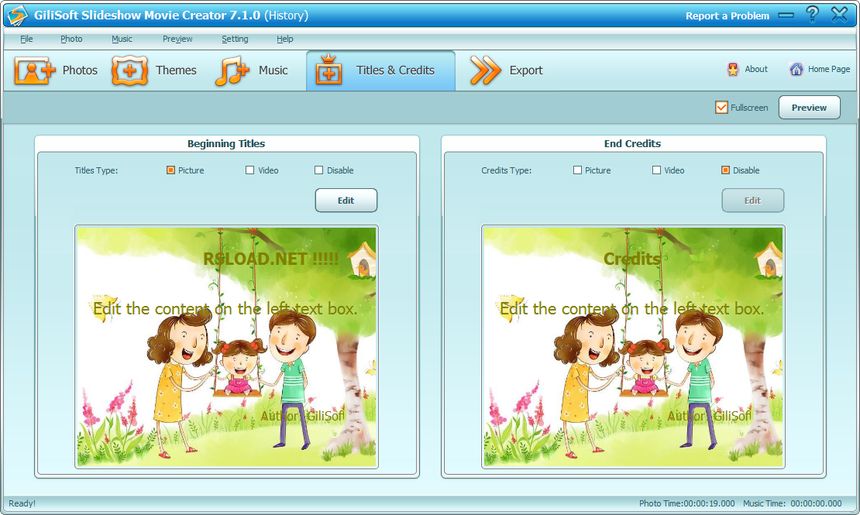Open the File menu
Viewport: 860px width, 515px height.
(x=26, y=39)
